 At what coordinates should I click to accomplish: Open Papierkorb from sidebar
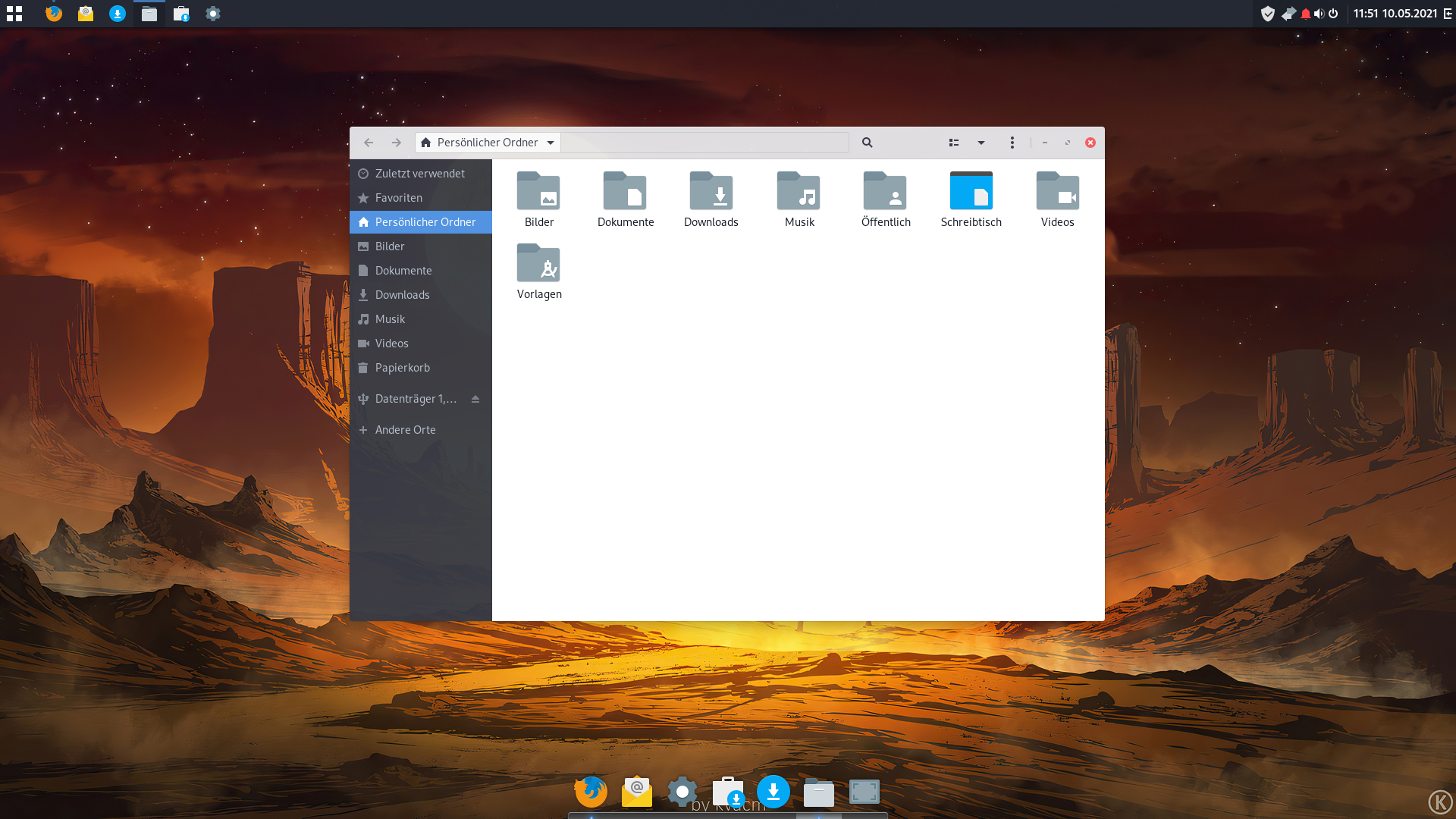pos(402,368)
